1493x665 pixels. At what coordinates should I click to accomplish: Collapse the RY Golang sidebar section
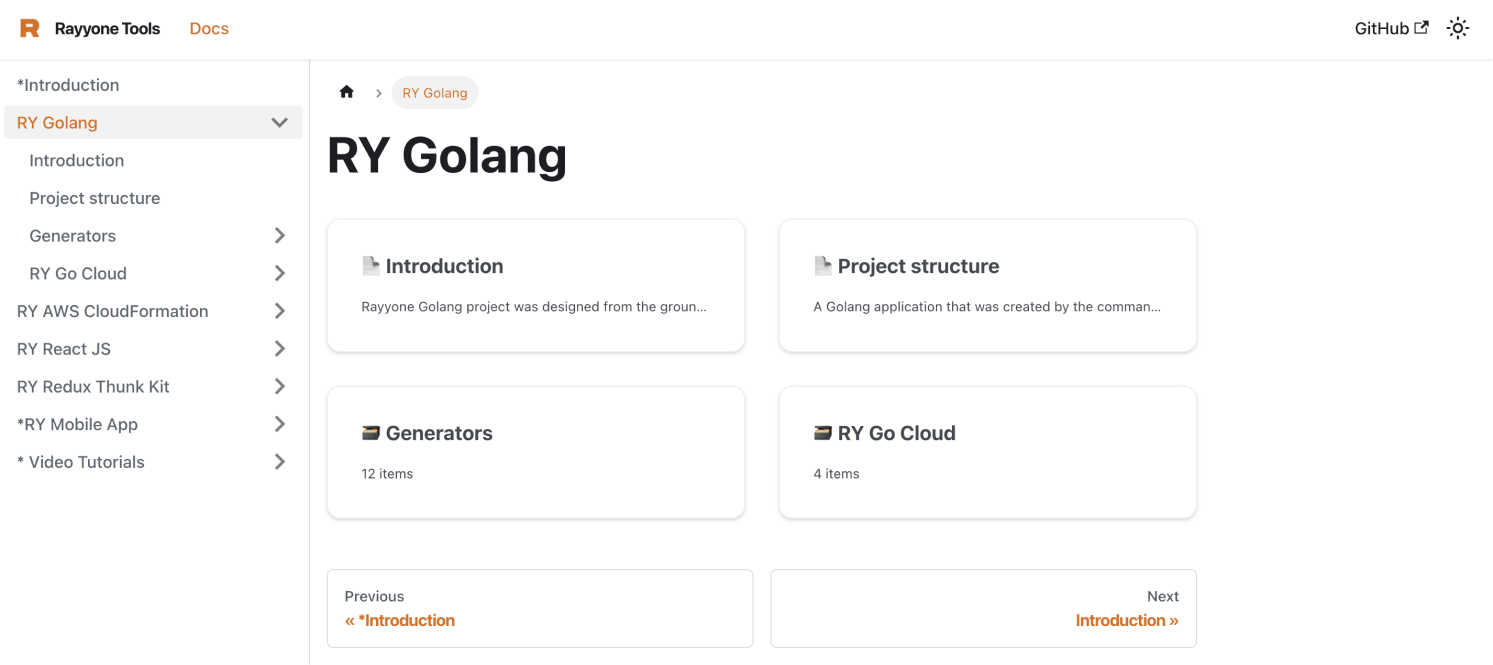[x=280, y=123]
